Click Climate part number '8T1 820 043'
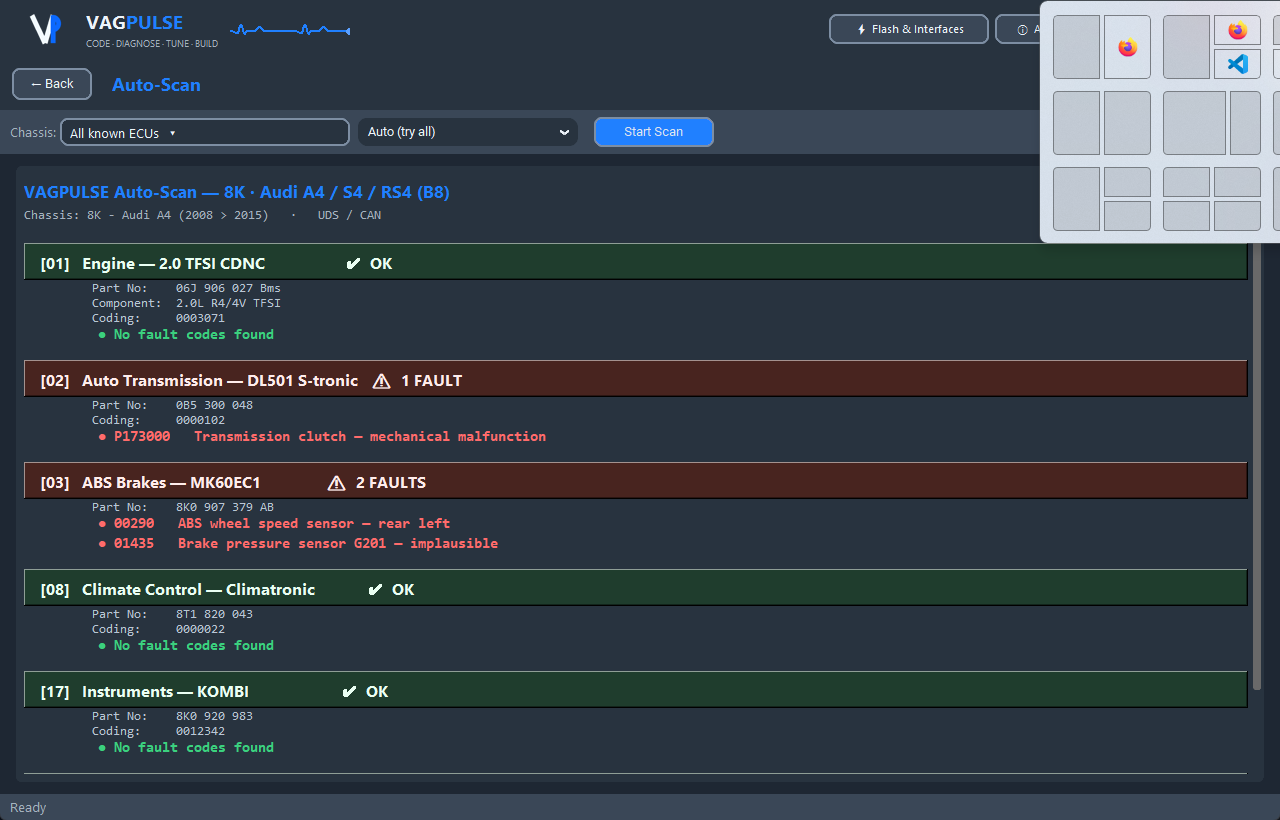Viewport: 1280px width, 820px height. pyautogui.click(x=214, y=615)
